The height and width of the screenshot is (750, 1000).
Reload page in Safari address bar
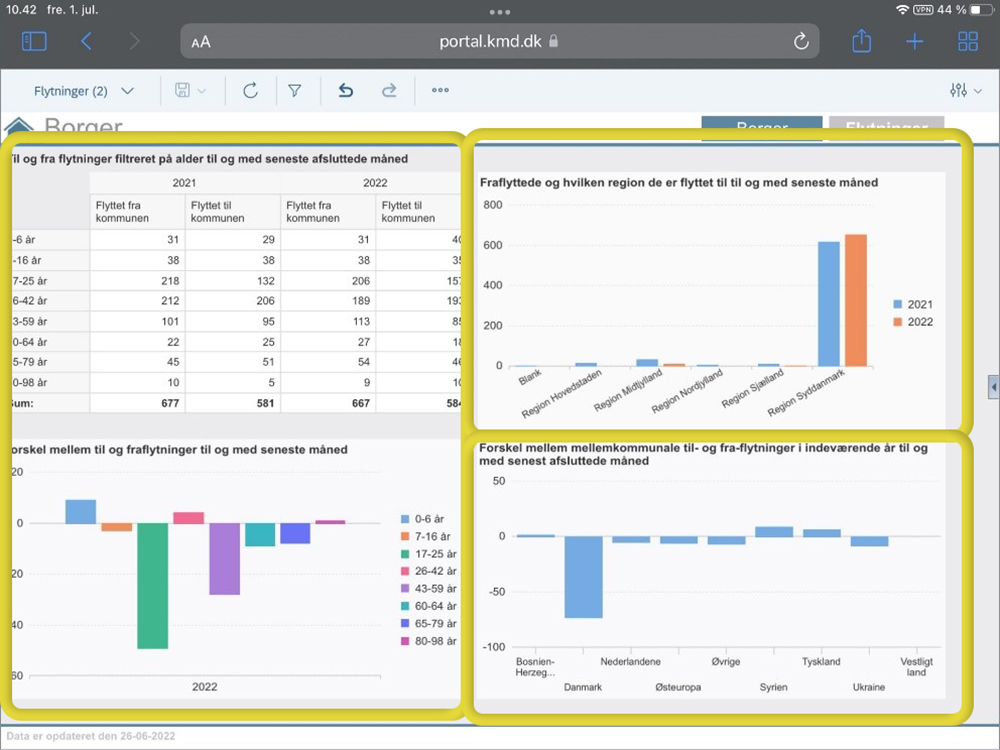coord(800,41)
